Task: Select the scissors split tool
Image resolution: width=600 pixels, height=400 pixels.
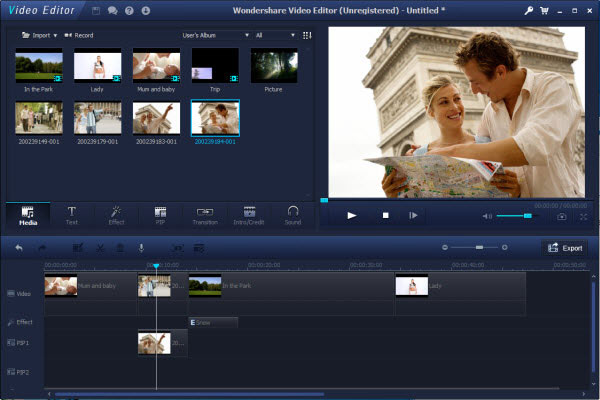Action: coord(100,248)
